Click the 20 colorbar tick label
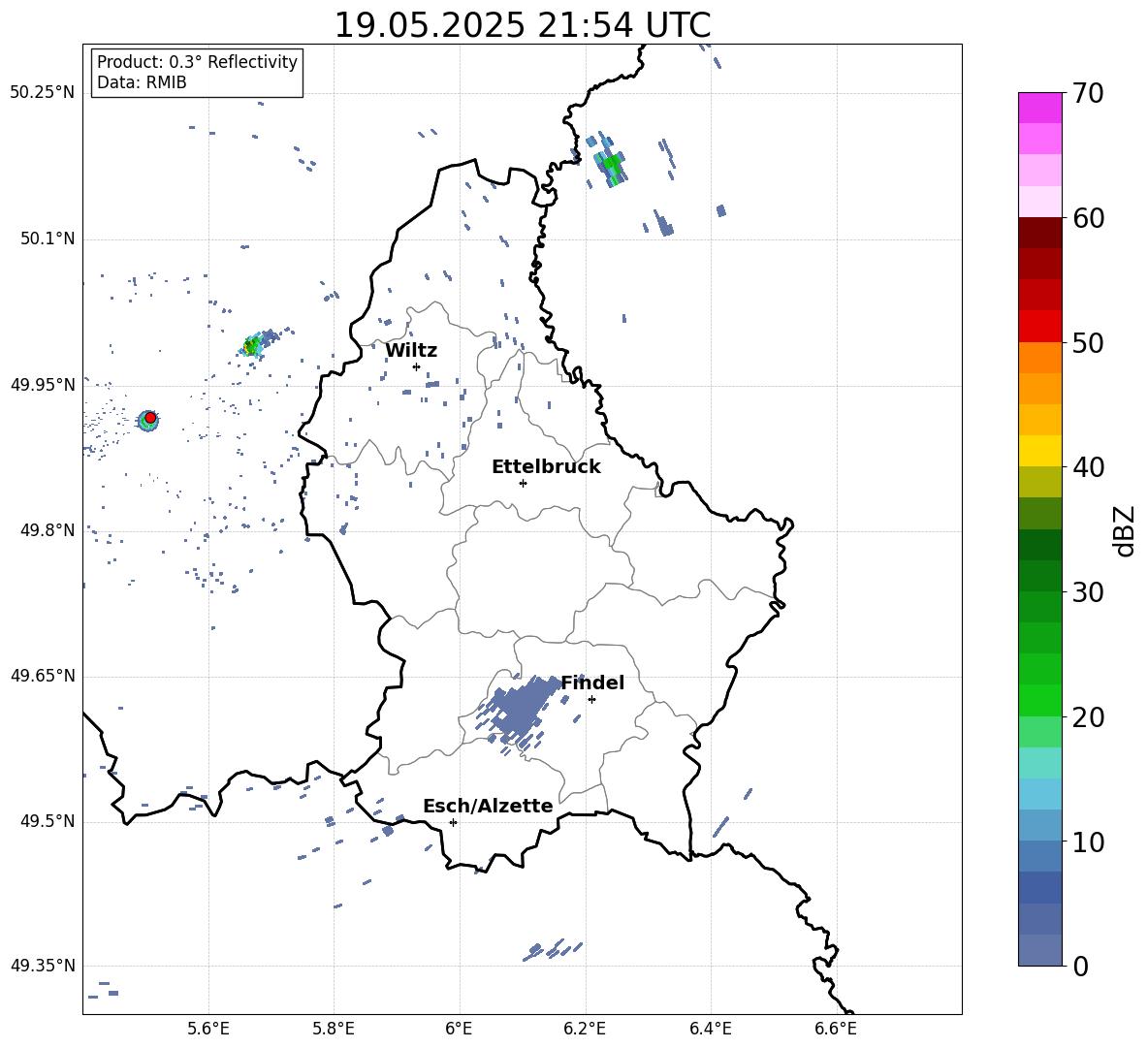1148x1048 pixels. pos(1087,717)
